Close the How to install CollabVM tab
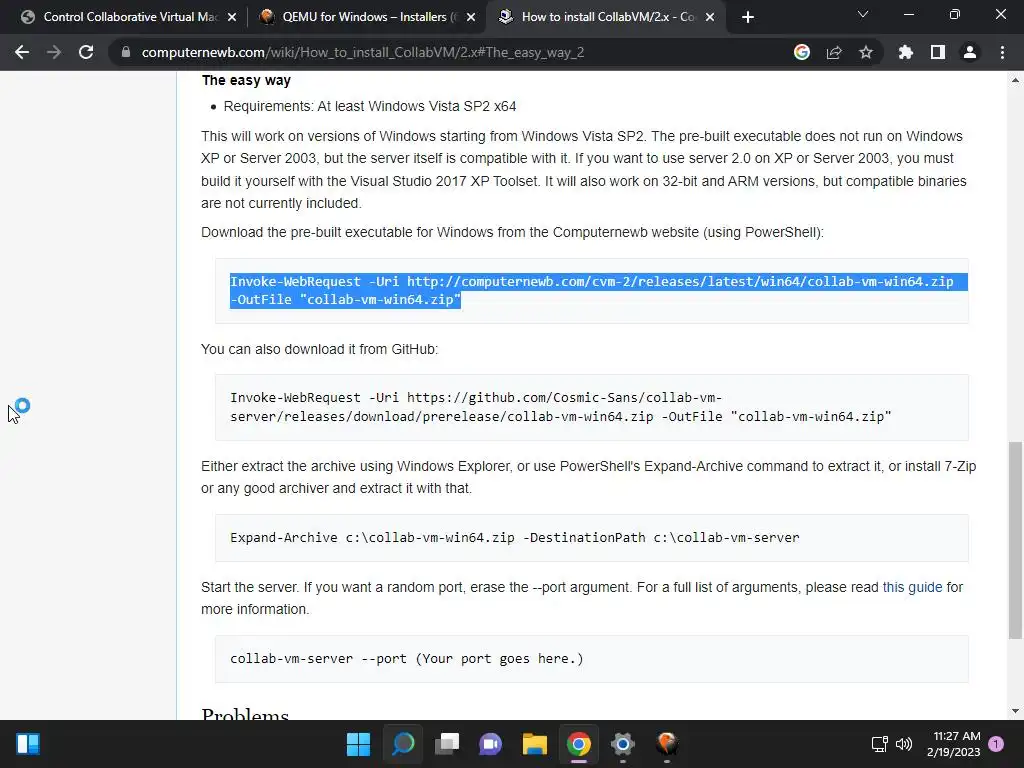Viewport: 1024px width, 768px height. (x=711, y=17)
